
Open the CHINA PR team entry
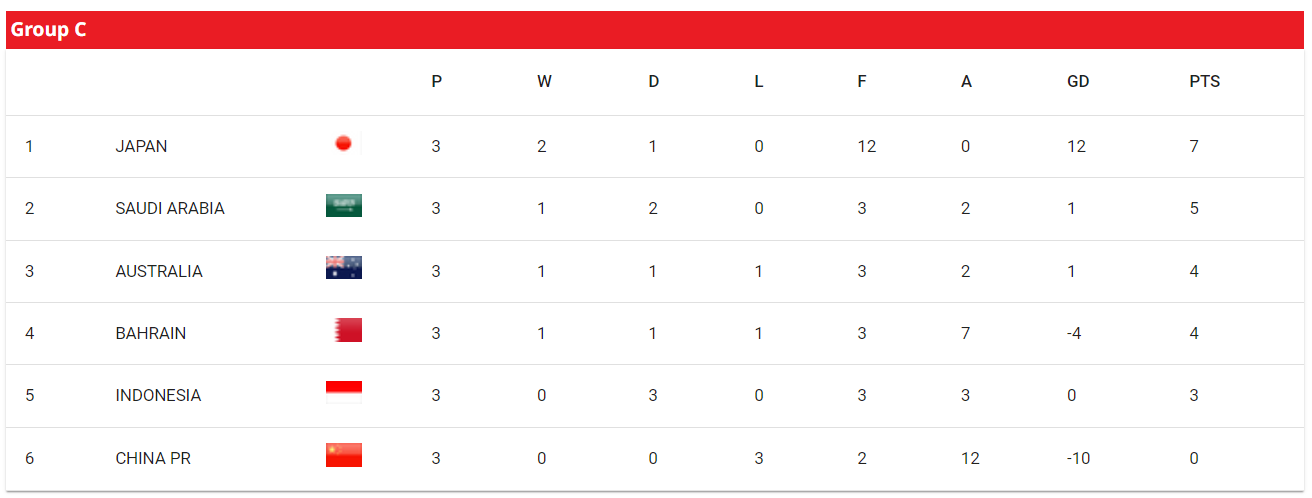coord(153,458)
